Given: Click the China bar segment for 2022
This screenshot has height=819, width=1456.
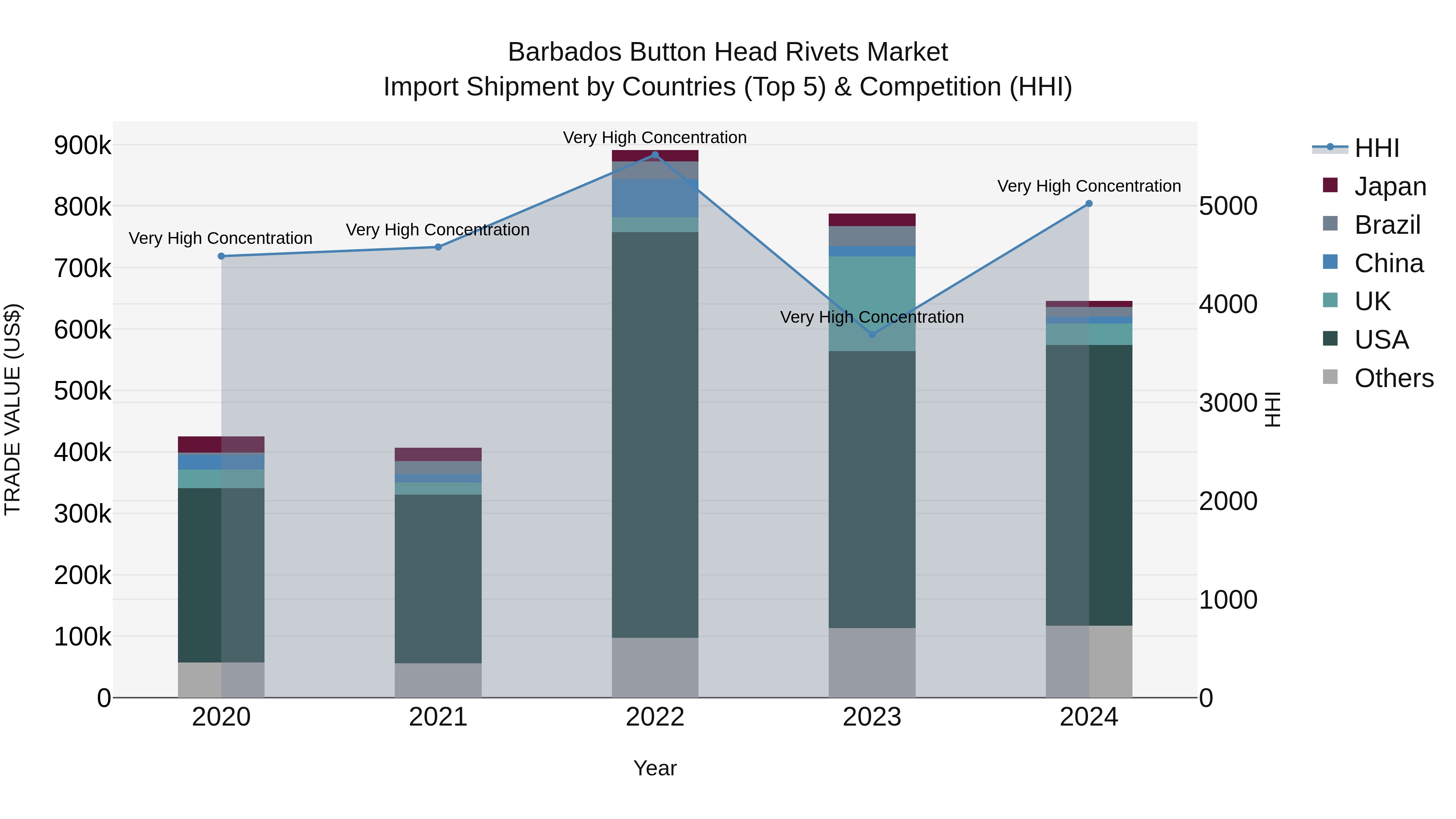Looking at the screenshot, I should click(x=655, y=198).
